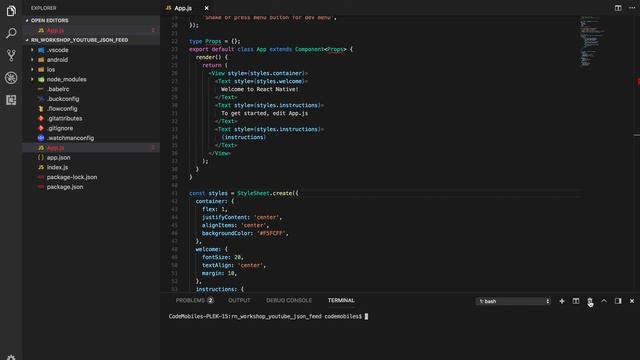The height and width of the screenshot is (360, 640).
Task: Switch to the Problems tab
Action: coord(190,300)
